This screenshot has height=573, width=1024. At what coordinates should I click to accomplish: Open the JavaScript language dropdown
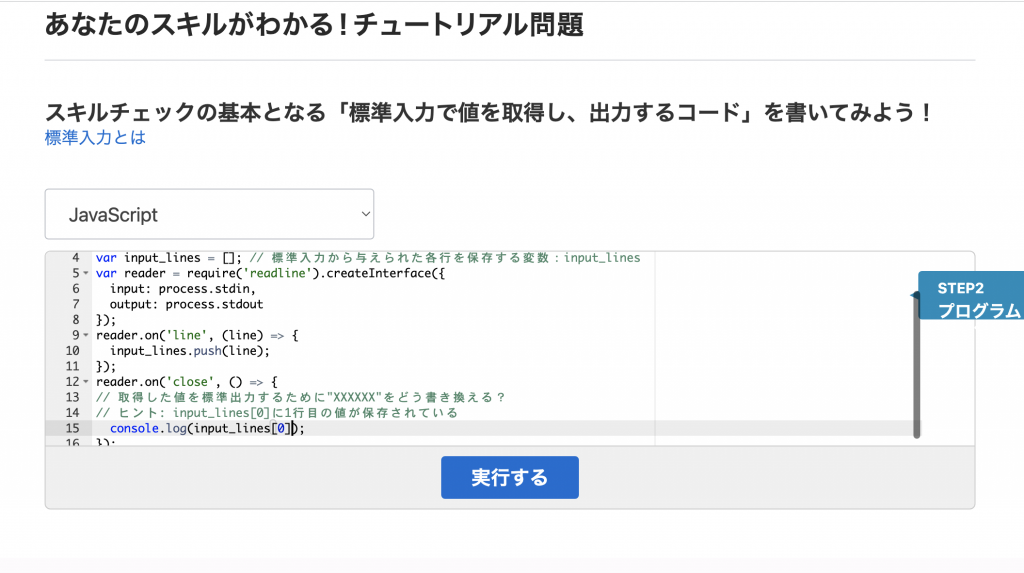point(209,214)
